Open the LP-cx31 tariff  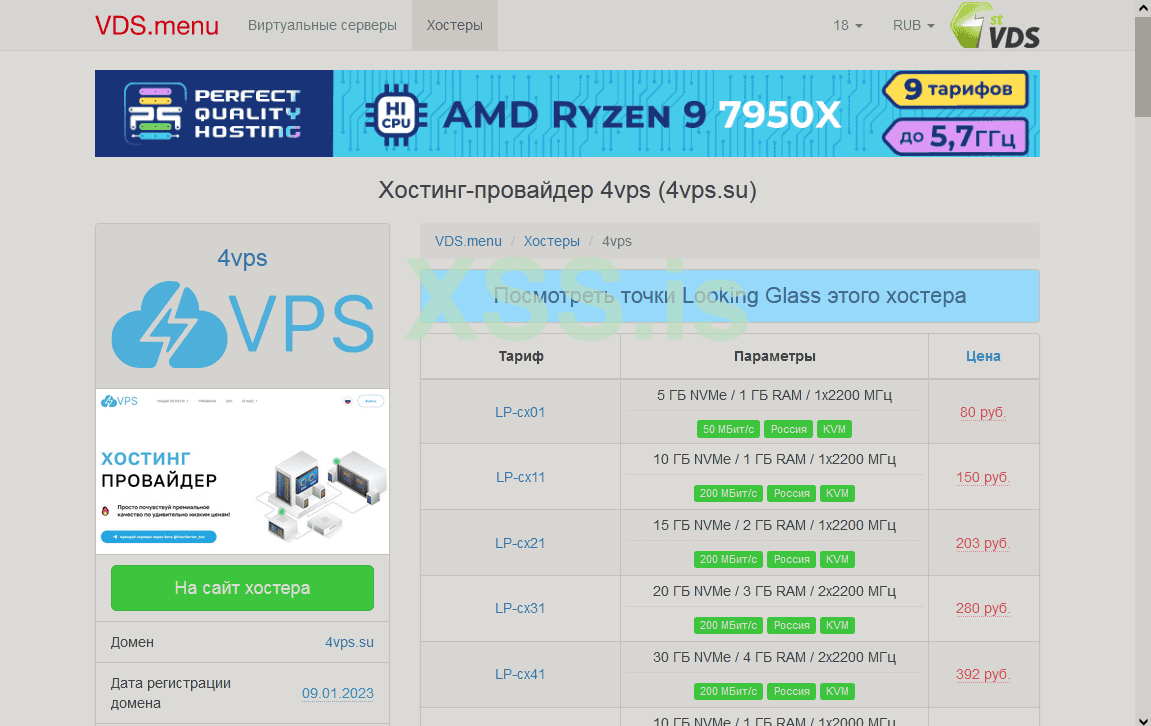[520, 608]
